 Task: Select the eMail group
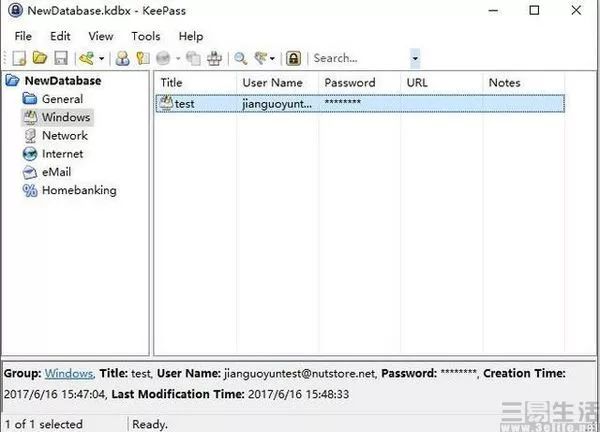tap(56, 172)
